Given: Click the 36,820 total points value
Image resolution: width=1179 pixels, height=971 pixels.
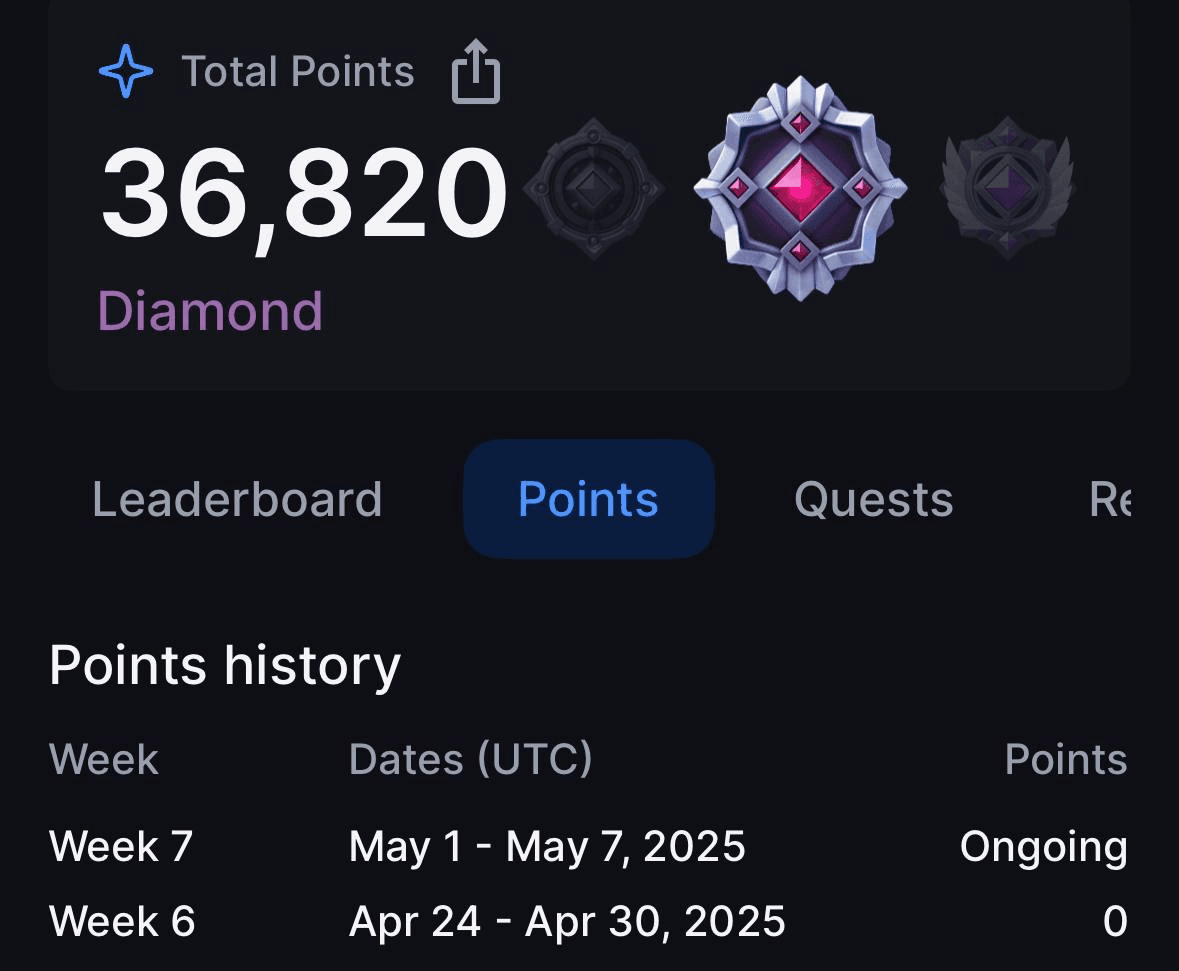Looking at the screenshot, I should [x=304, y=193].
